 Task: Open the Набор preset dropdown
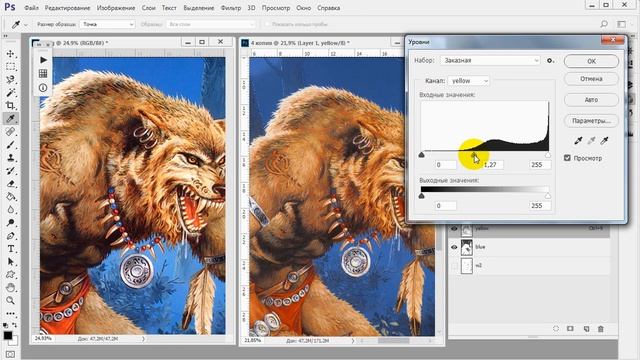[x=490, y=60]
